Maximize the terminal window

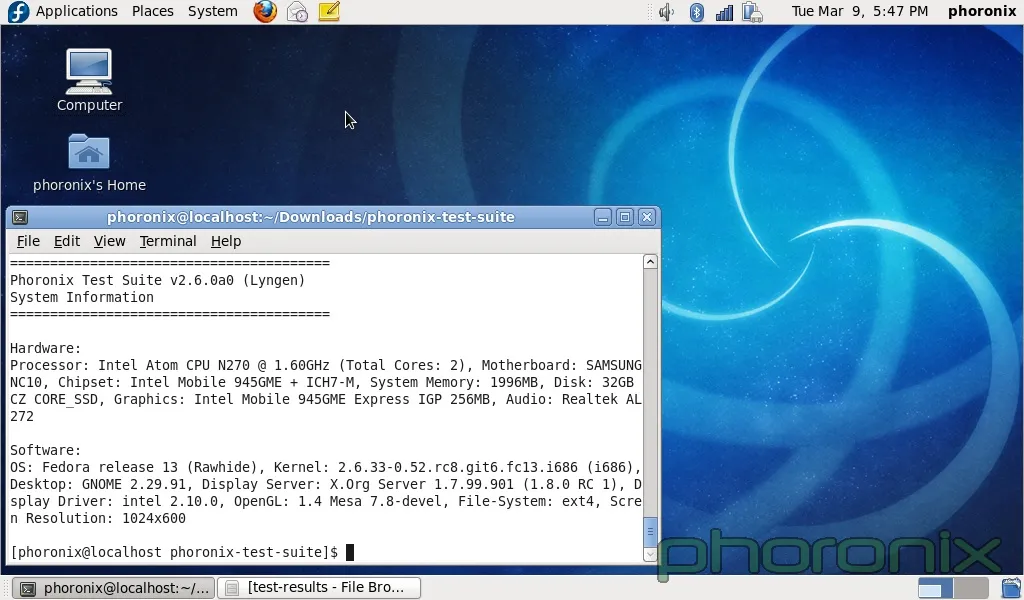coord(625,217)
